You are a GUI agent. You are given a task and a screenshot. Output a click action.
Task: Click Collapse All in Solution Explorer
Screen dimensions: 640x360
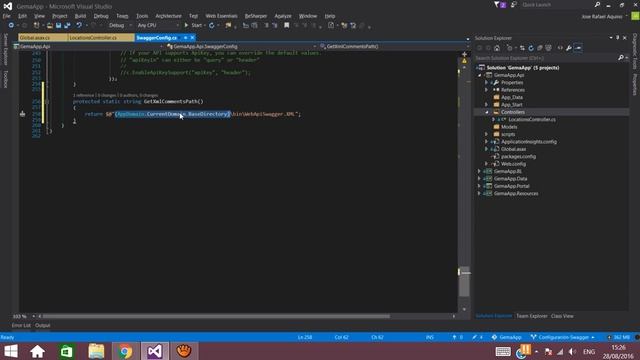(x=540, y=48)
